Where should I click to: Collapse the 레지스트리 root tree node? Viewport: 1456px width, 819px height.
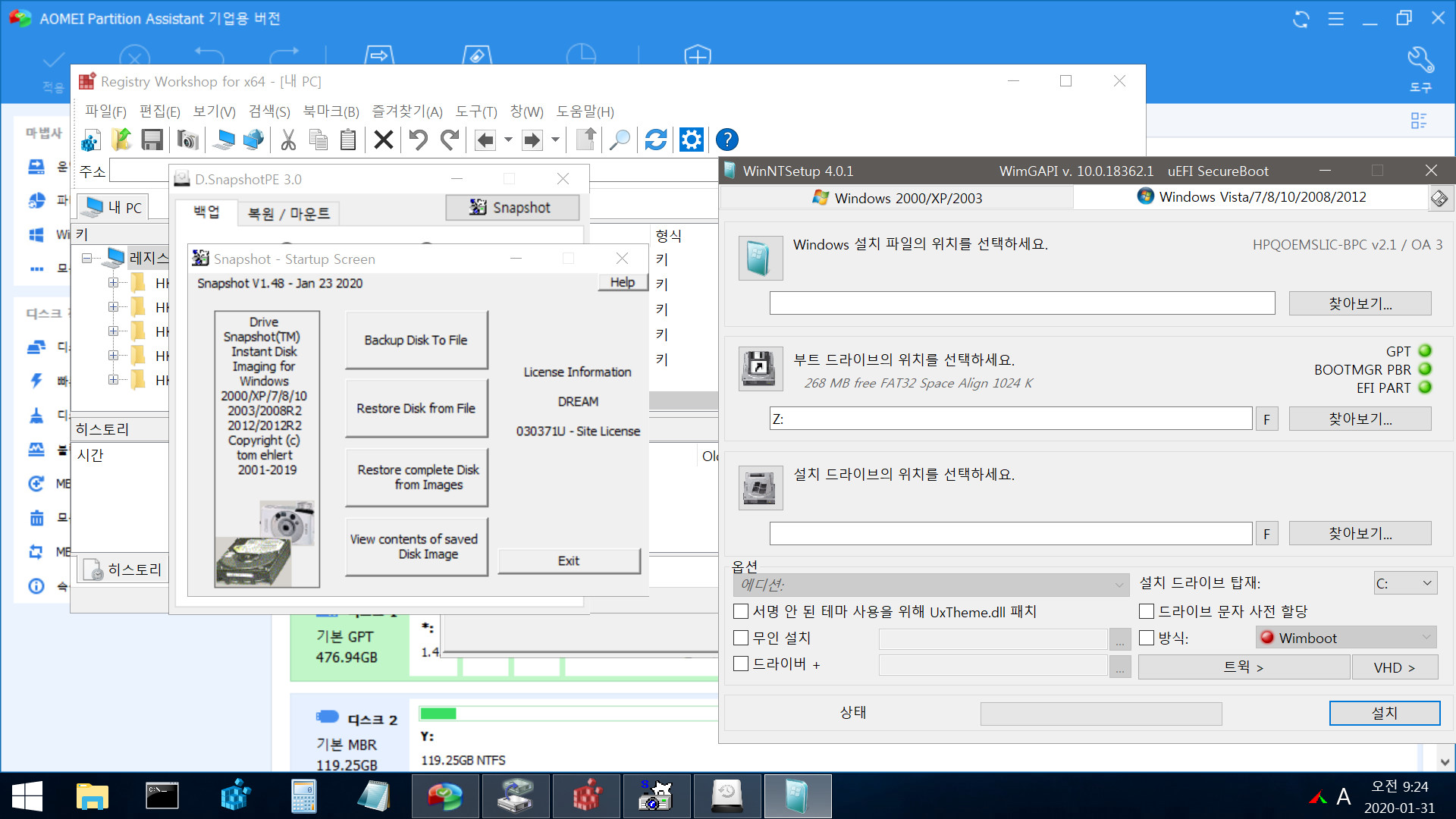pyautogui.click(x=87, y=259)
